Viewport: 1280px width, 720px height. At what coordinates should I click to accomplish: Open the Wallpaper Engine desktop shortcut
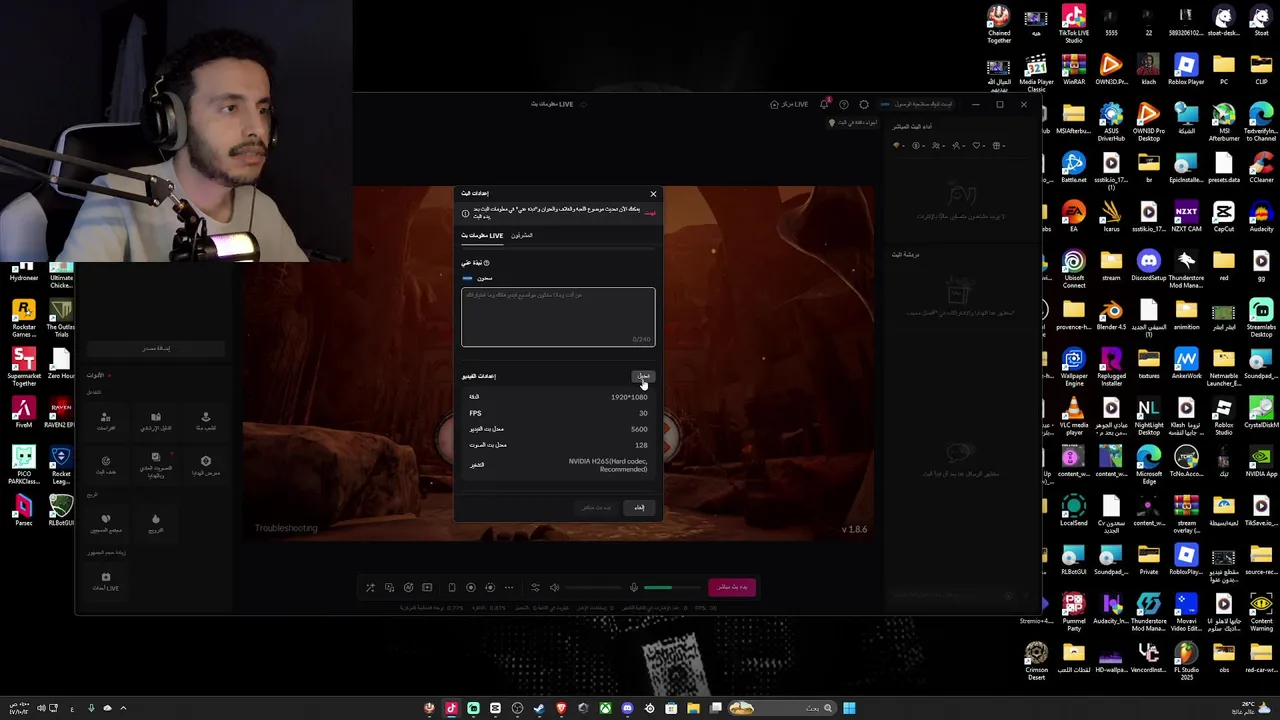pyautogui.click(x=1074, y=368)
